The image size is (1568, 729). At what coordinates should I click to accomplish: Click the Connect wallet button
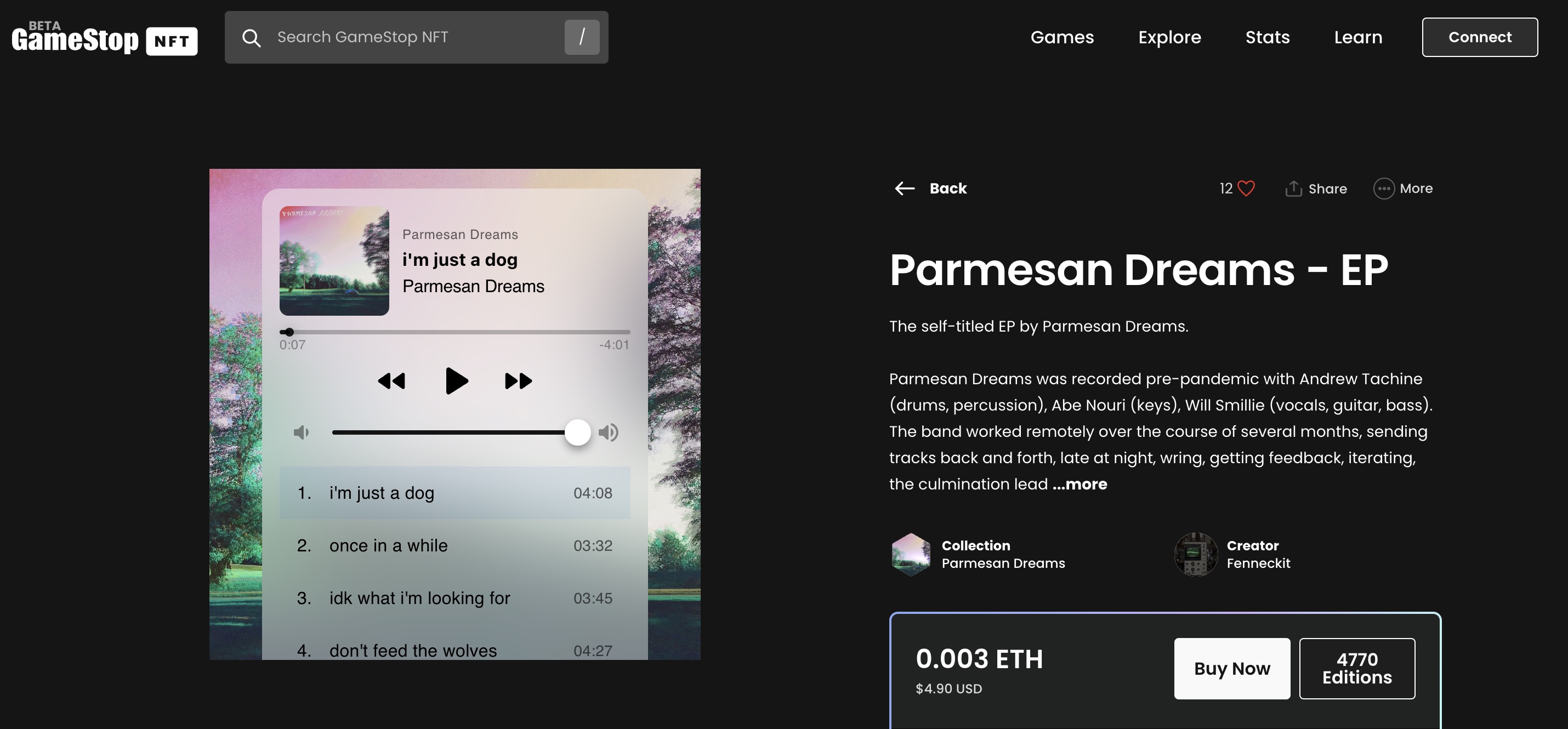(x=1479, y=37)
